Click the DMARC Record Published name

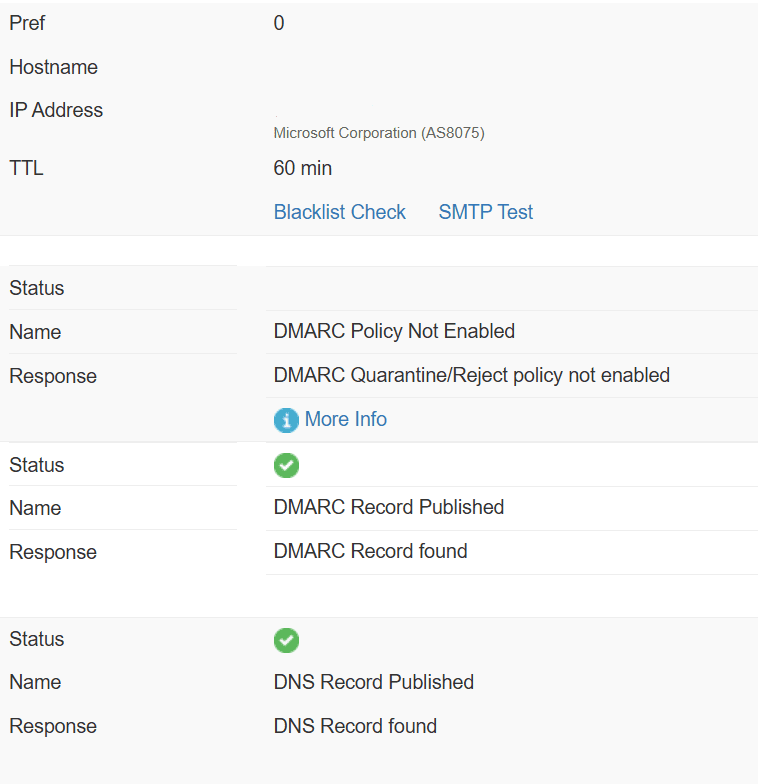pos(388,507)
